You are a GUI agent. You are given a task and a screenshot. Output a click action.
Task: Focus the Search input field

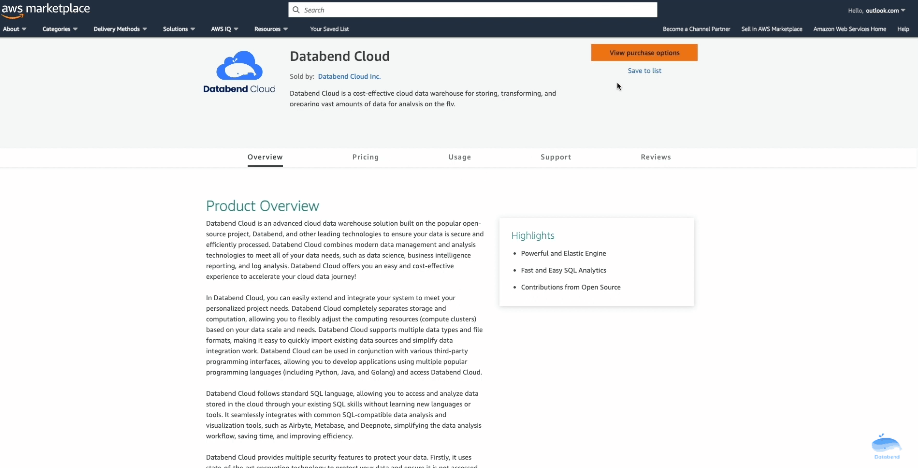coord(472,10)
